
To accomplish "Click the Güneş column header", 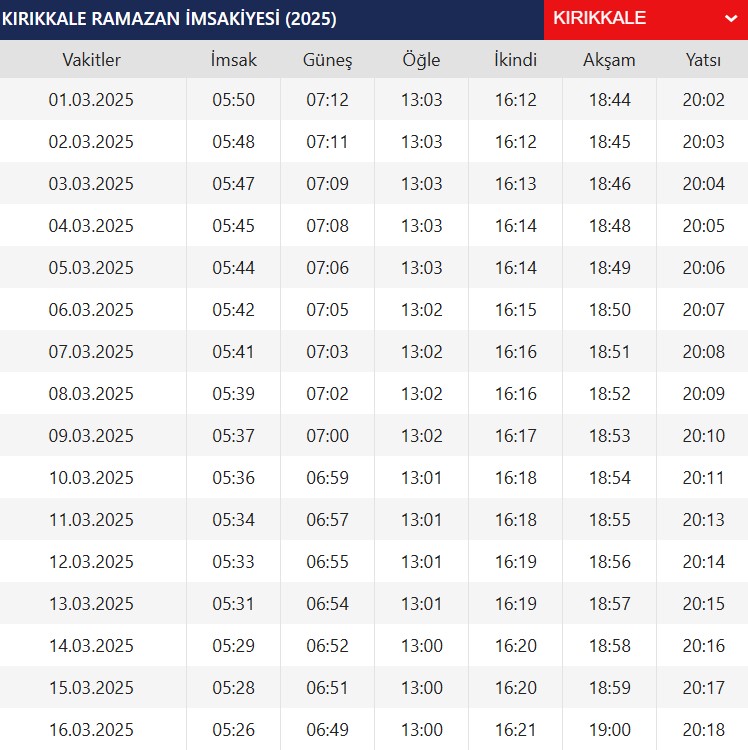I will coord(327,60).
